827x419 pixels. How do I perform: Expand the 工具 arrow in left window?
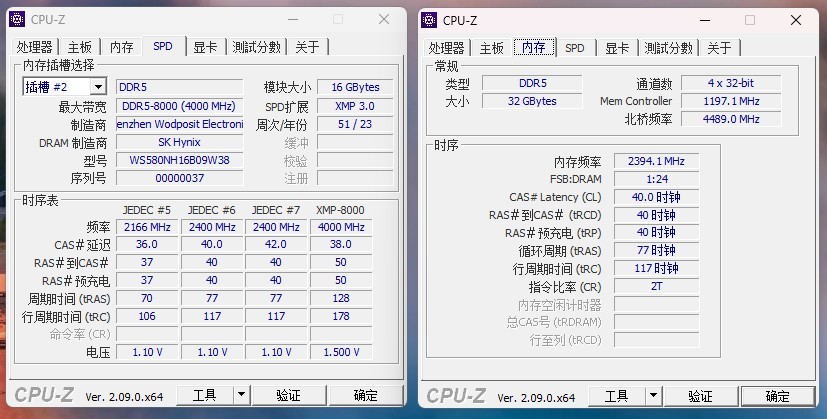coord(242,395)
